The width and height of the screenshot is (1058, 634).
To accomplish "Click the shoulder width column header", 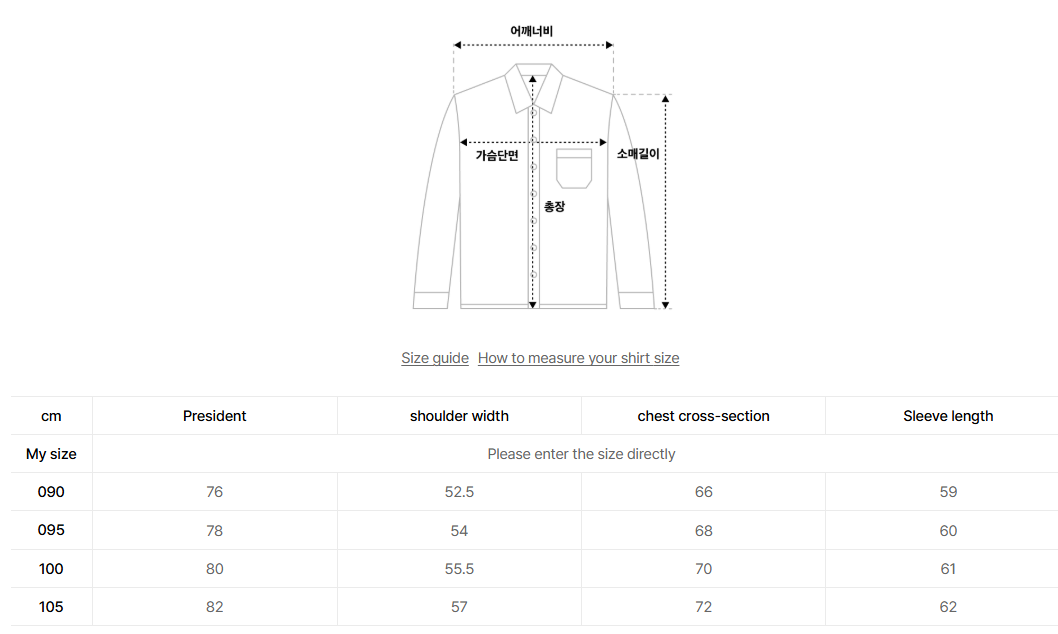I will (x=459, y=415).
